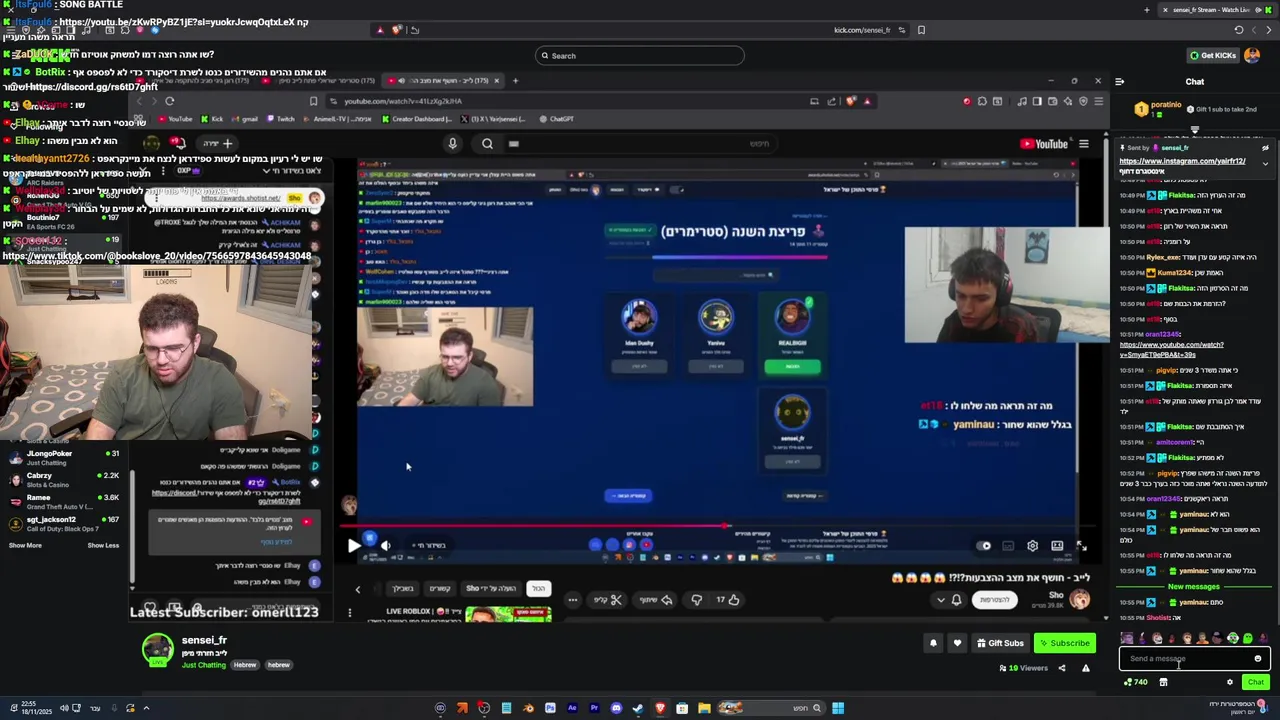The image size is (1280, 720).
Task: Click the YouTube search magnifier button
Action: coord(487,143)
